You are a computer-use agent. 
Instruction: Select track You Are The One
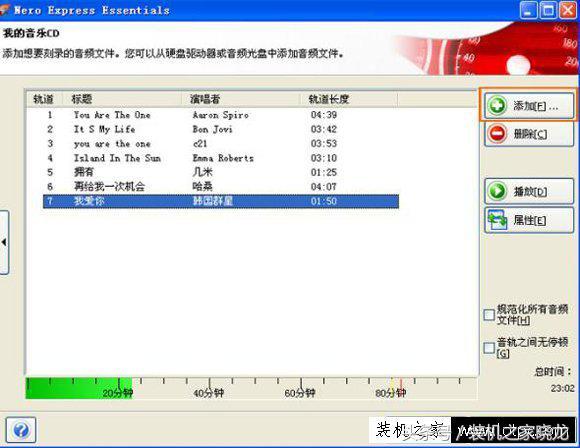(x=221, y=115)
